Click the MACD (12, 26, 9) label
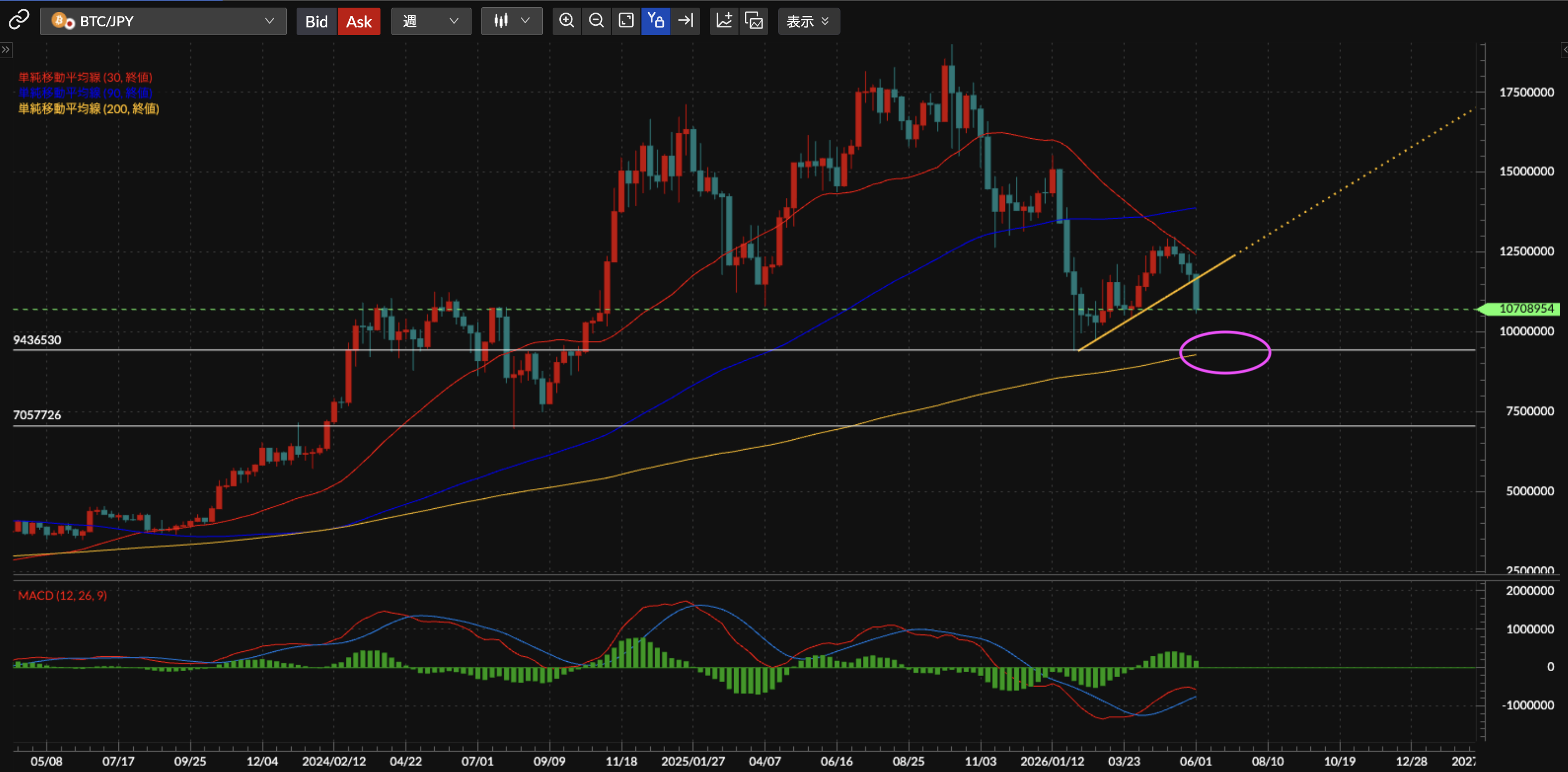The height and width of the screenshot is (772, 1568). (x=62, y=595)
